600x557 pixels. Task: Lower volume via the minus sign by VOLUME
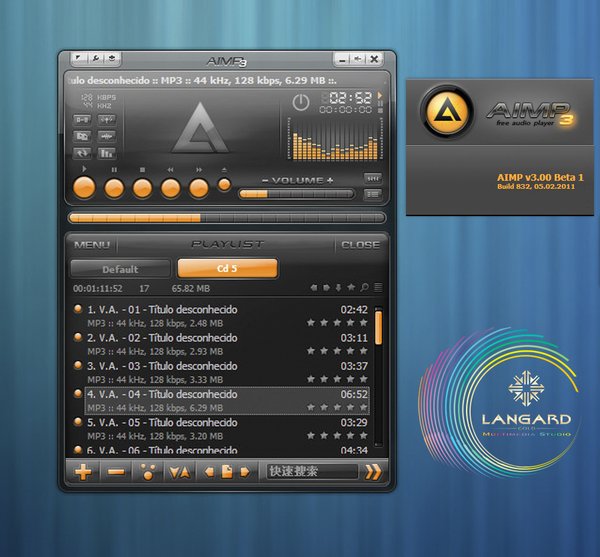pos(265,181)
